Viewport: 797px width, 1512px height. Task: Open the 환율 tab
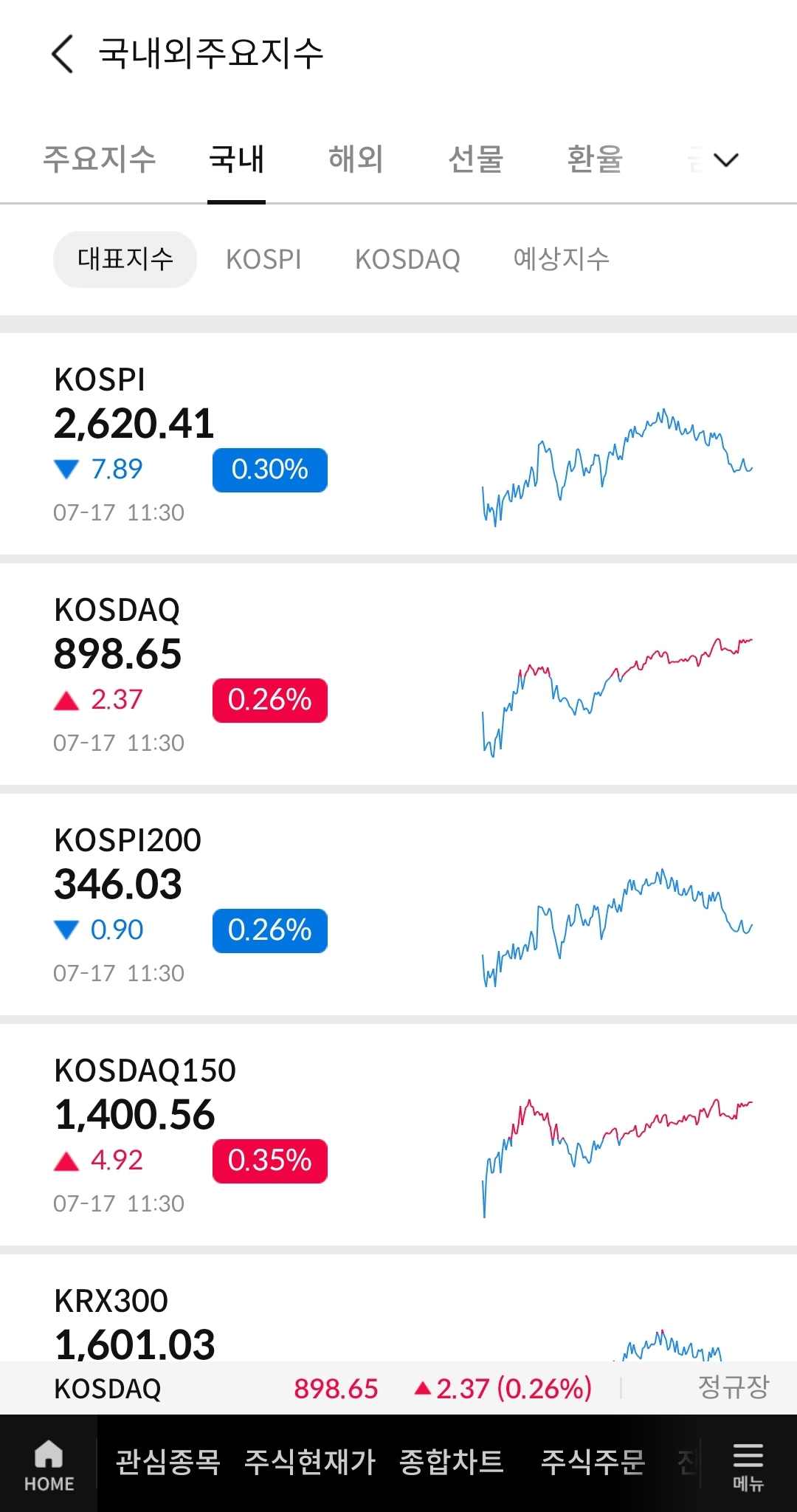pos(595,159)
